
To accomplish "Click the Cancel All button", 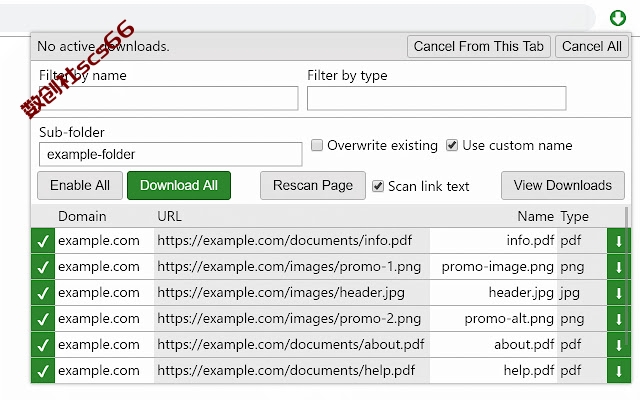I will click(592, 47).
